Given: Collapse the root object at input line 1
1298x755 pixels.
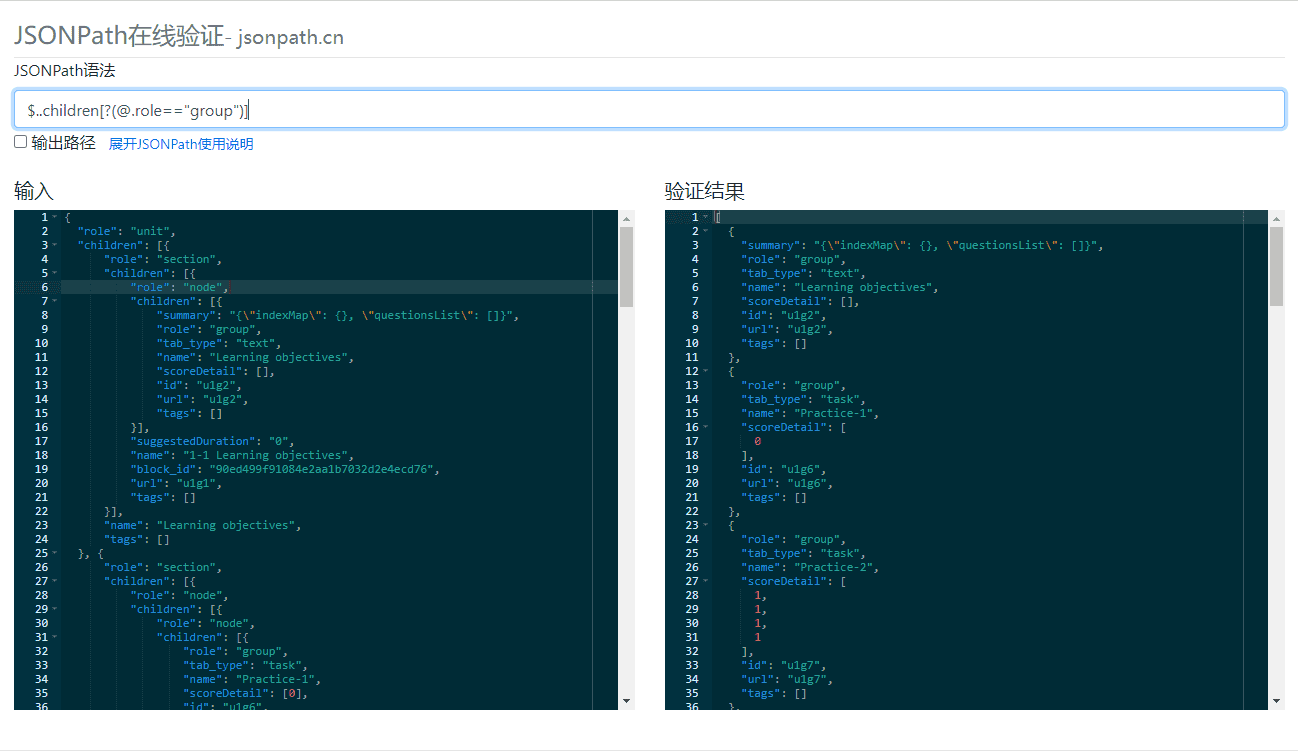Looking at the screenshot, I should click(x=54, y=218).
